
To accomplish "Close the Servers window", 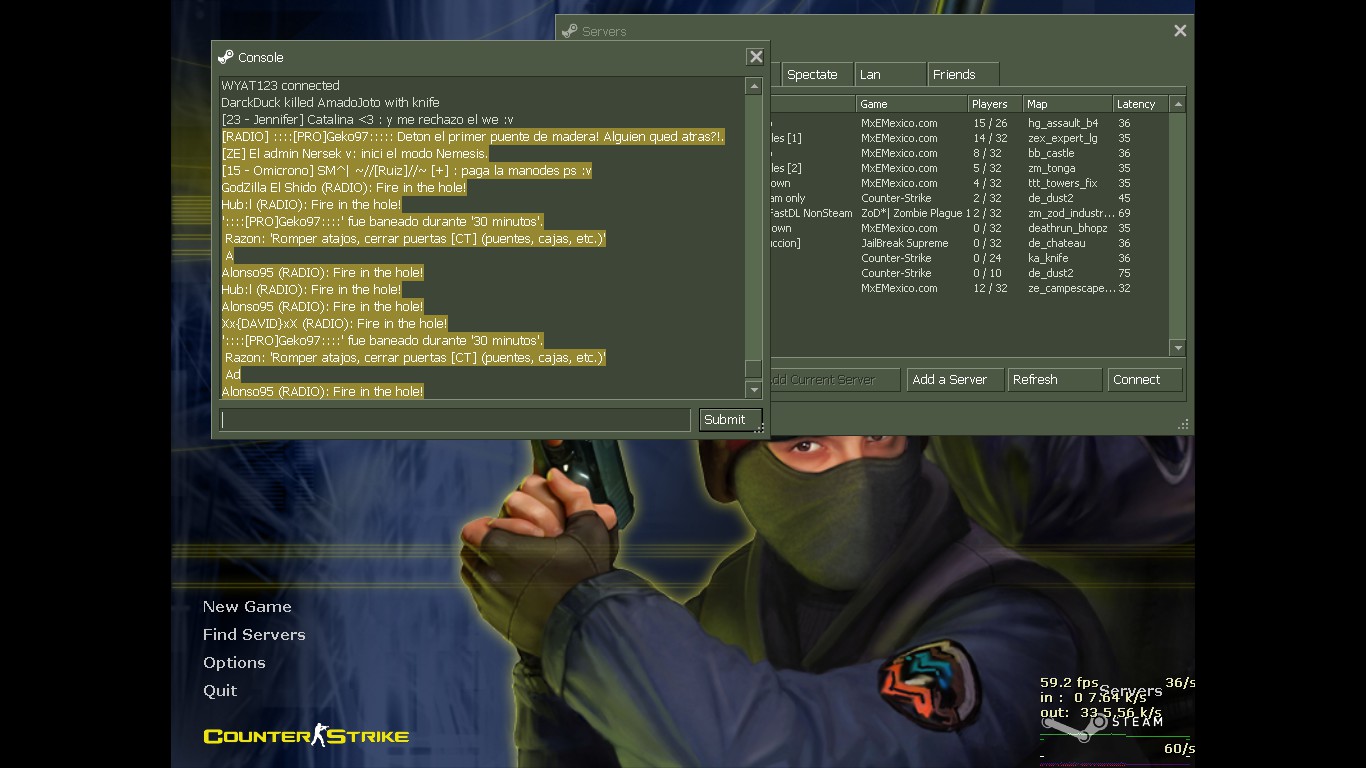I will [1180, 31].
